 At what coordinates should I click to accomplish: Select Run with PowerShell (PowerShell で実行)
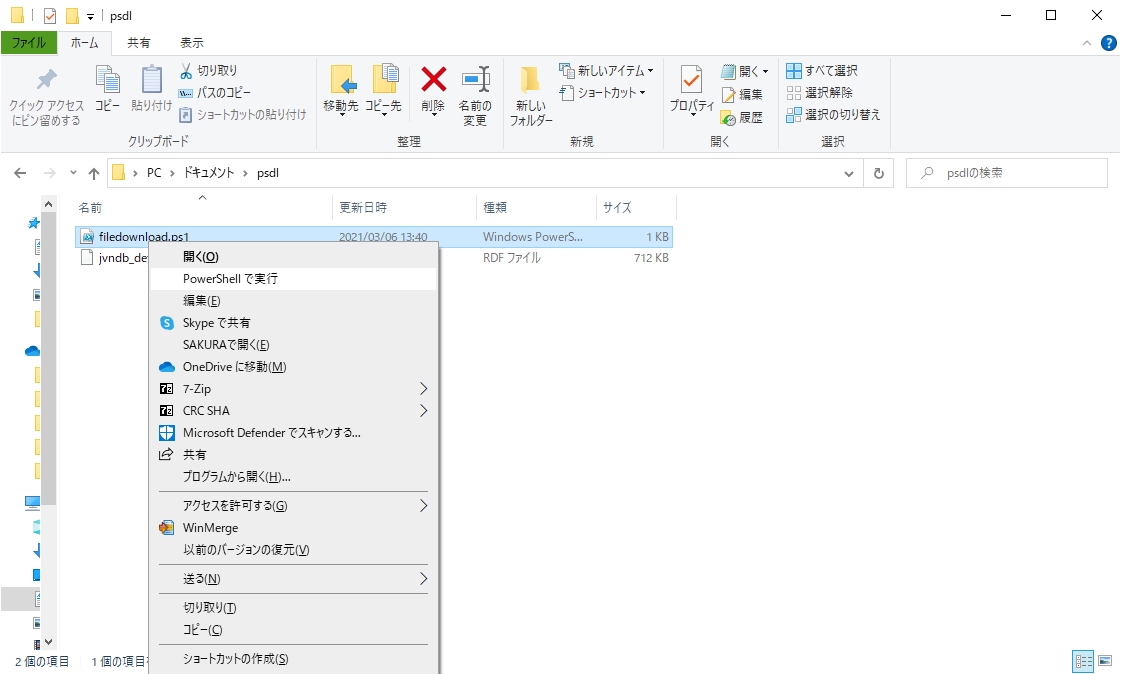coord(293,279)
